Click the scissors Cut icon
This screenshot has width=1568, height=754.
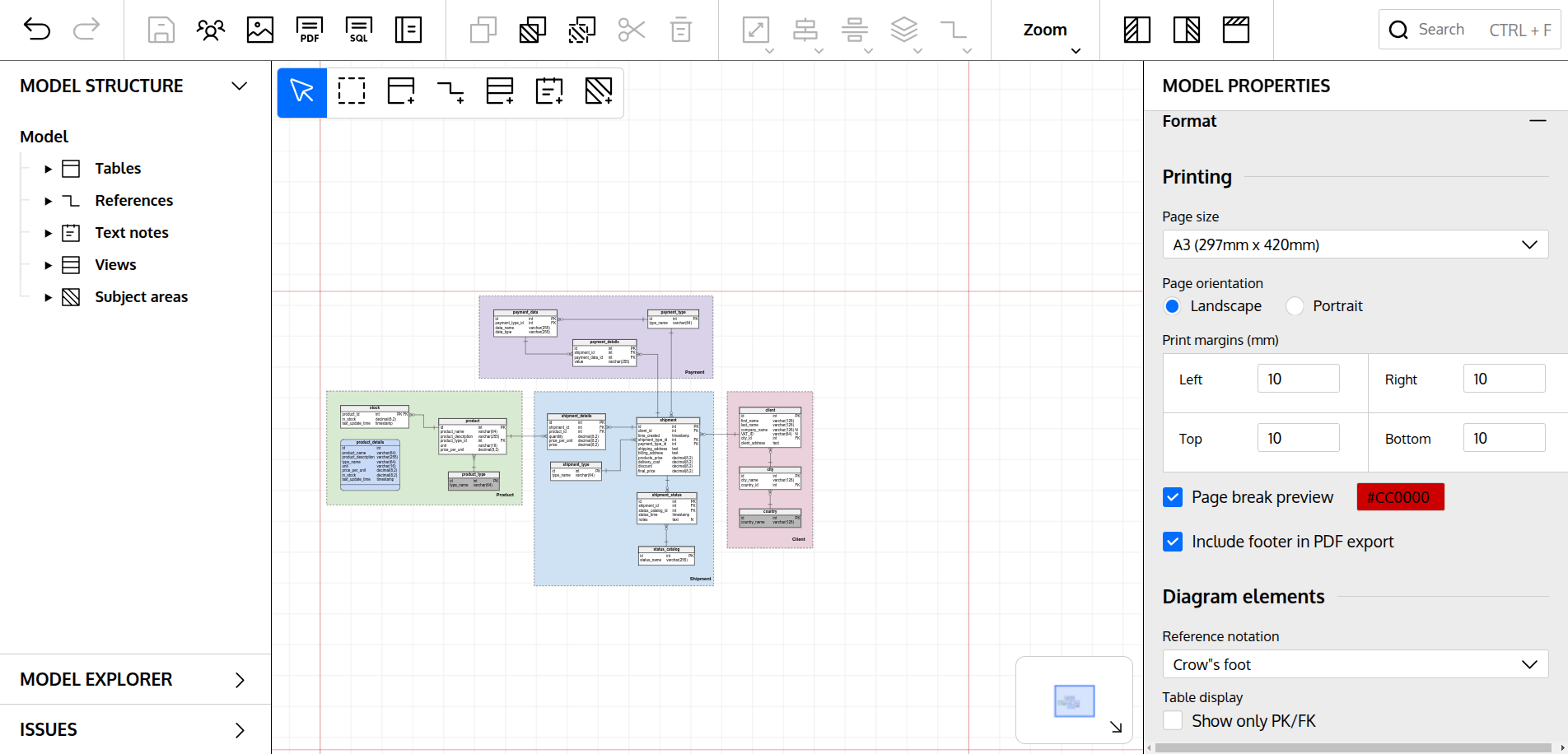tap(632, 30)
